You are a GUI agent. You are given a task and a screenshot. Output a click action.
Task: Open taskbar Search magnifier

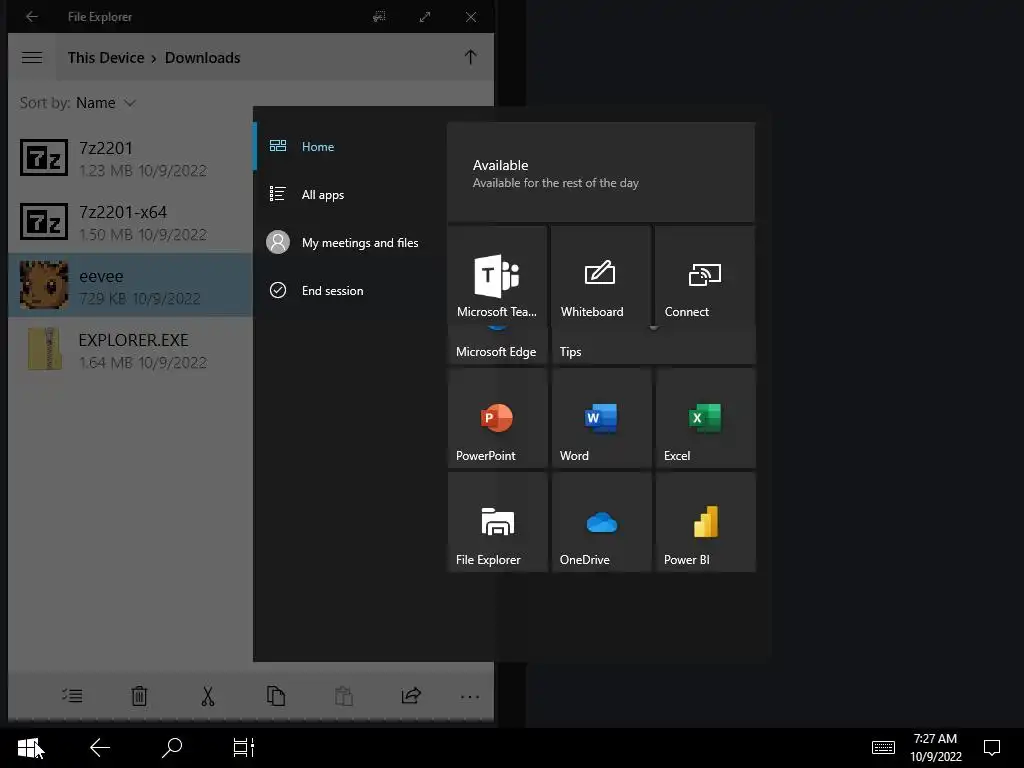pyautogui.click(x=172, y=748)
